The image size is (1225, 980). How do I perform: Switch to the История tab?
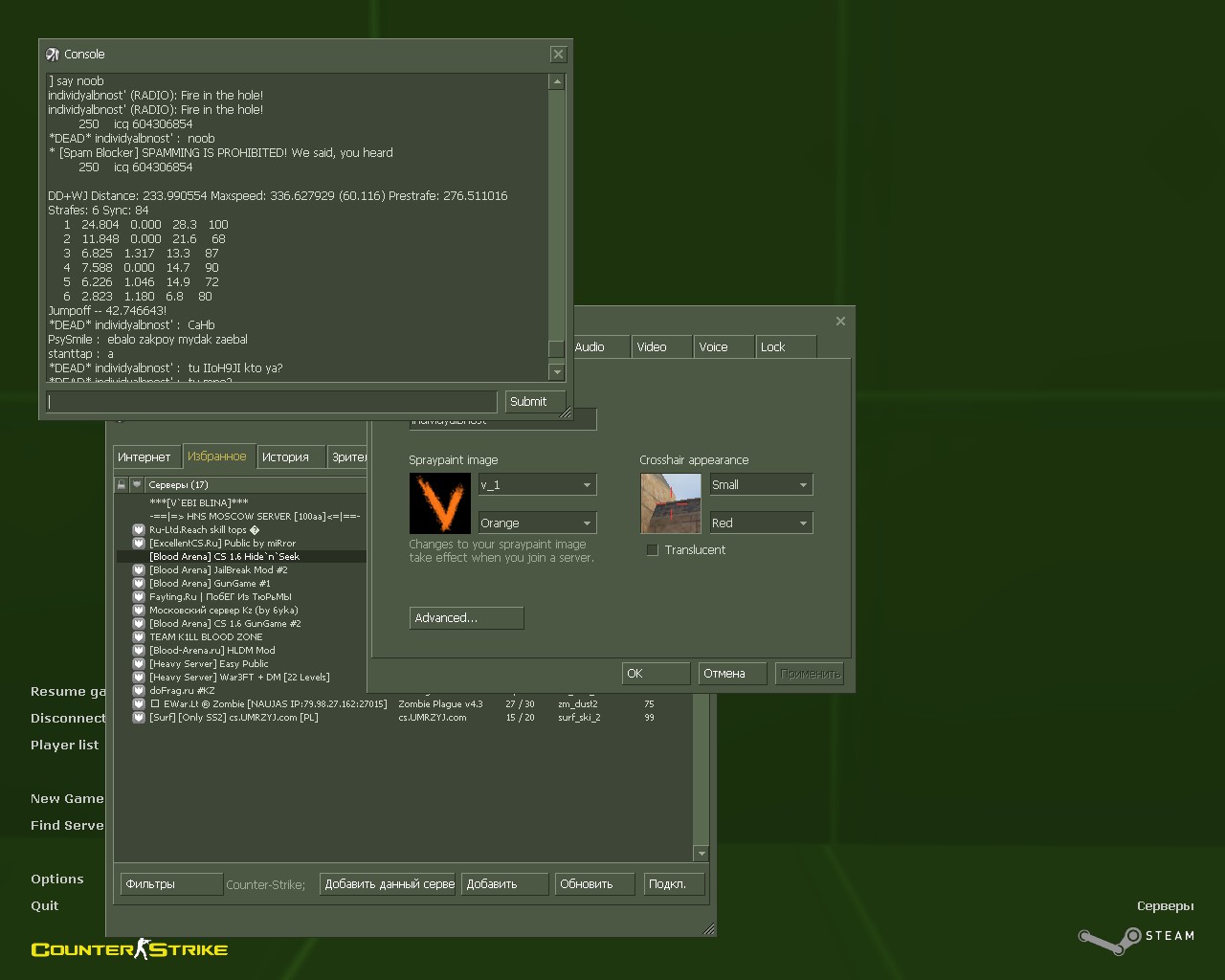click(x=291, y=457)
